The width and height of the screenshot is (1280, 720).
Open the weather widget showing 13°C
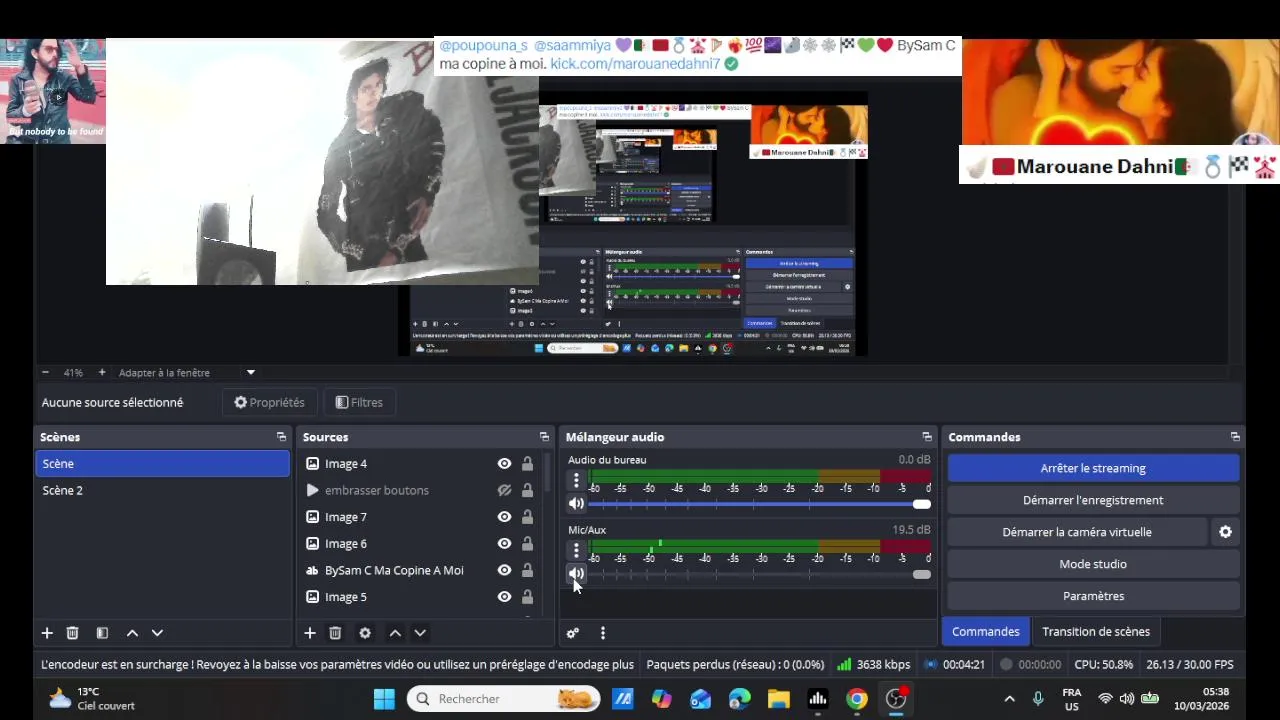(x=92, y=699)
